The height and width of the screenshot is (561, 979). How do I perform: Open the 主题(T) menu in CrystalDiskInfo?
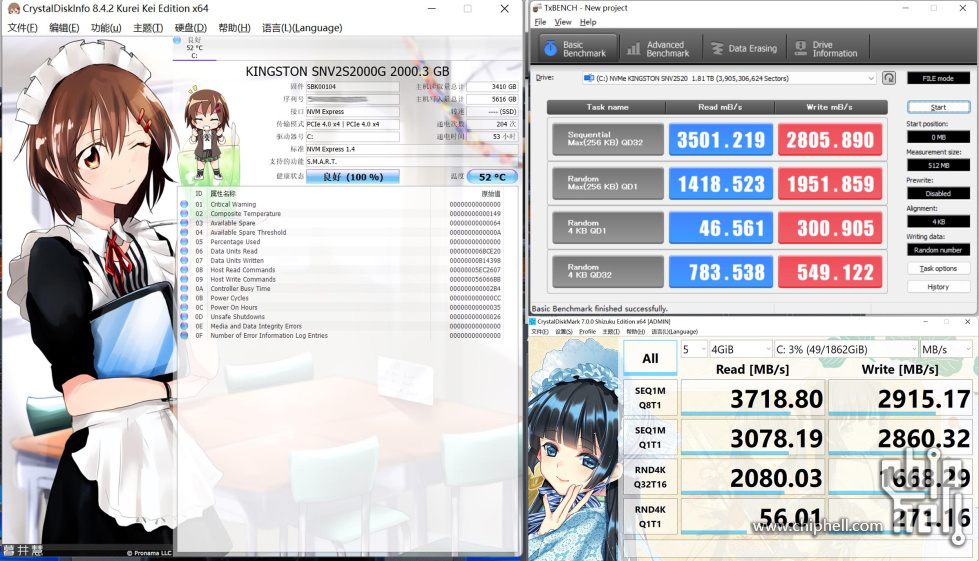[x=148, y=28]
